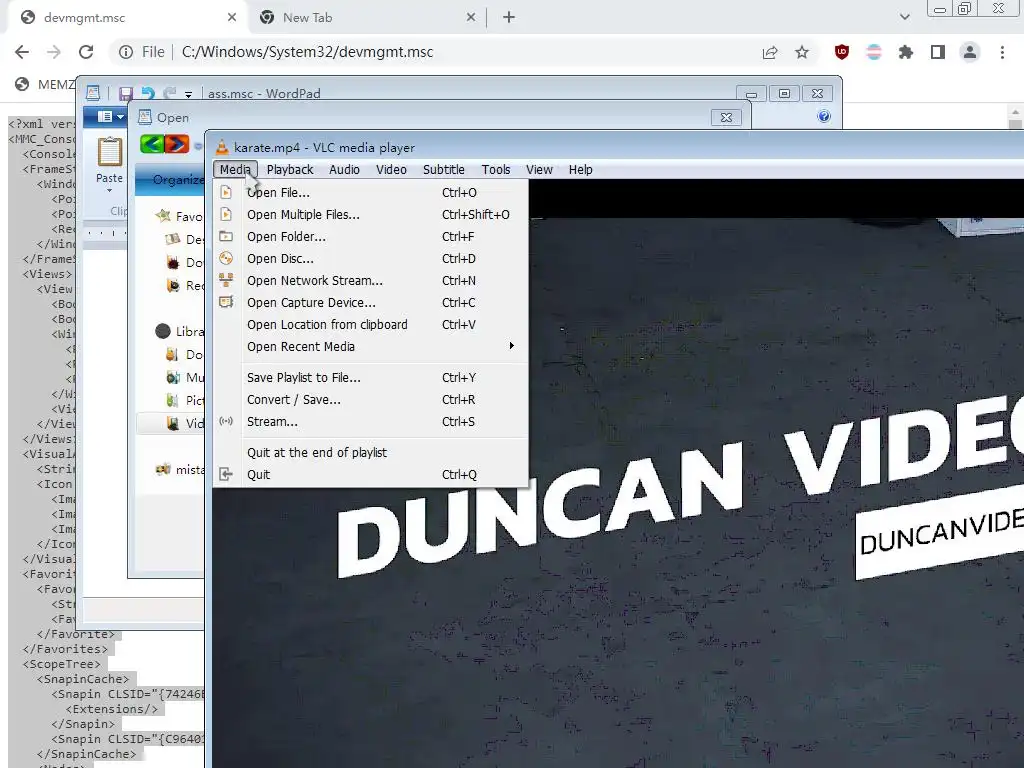Choose Open Network Stream... entry
The height and width of the screenshot is (768, 1024).
(370, 281)
